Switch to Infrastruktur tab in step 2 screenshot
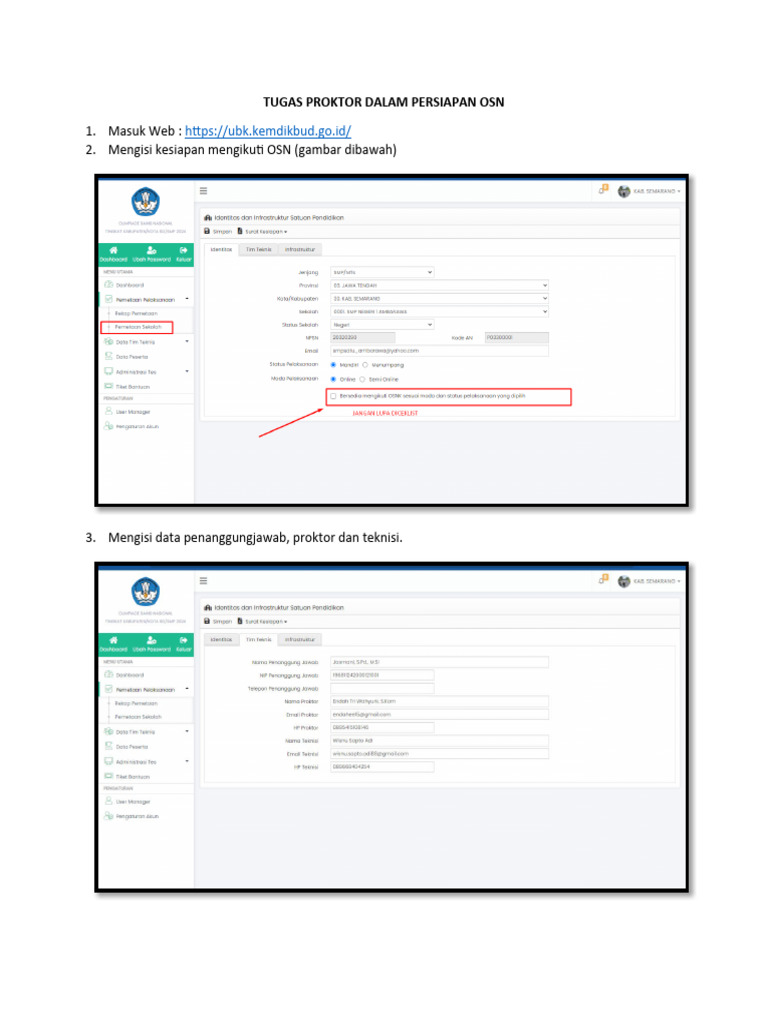 300,249
